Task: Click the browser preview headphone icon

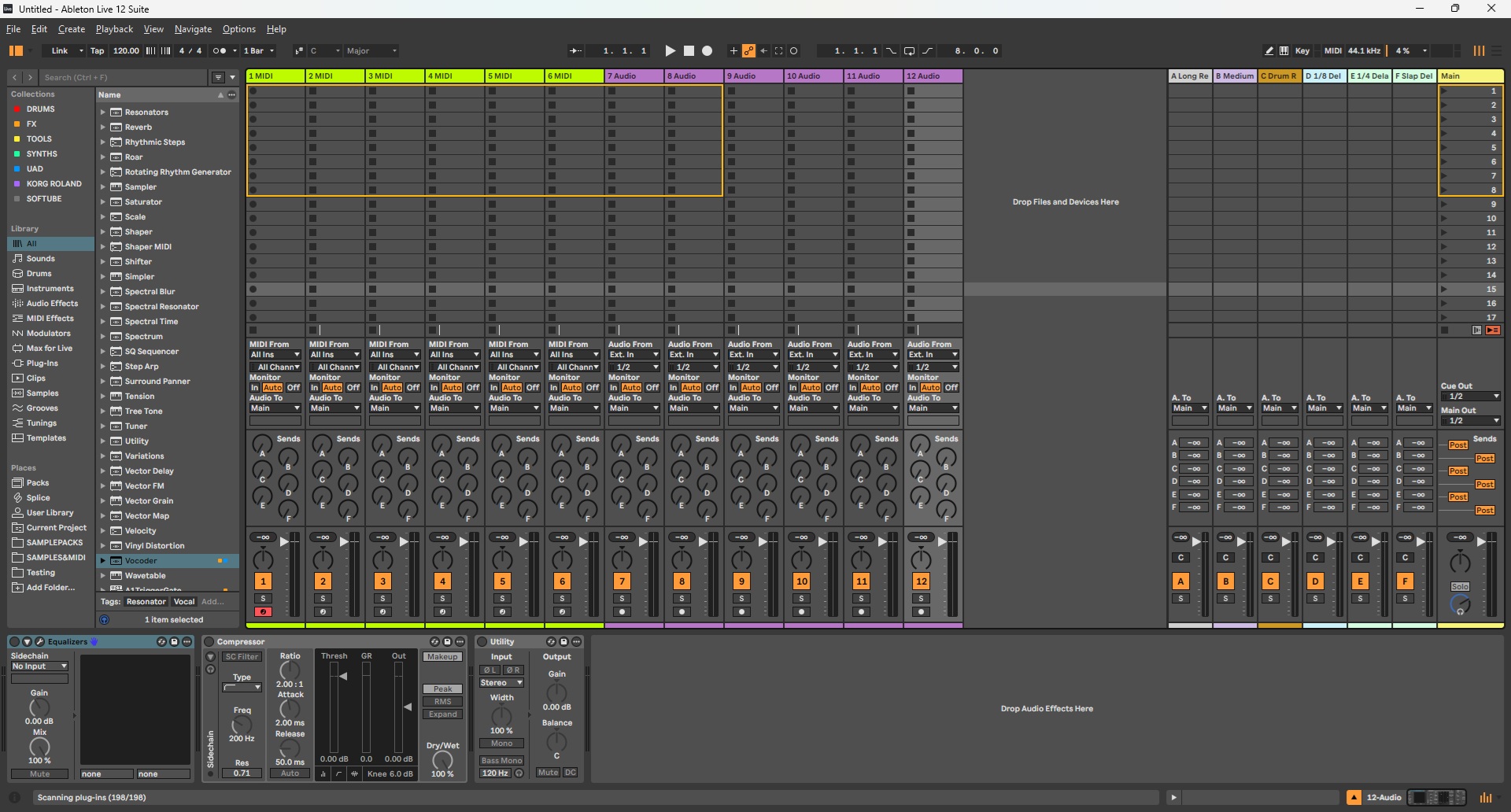Action: pos(104,619)
